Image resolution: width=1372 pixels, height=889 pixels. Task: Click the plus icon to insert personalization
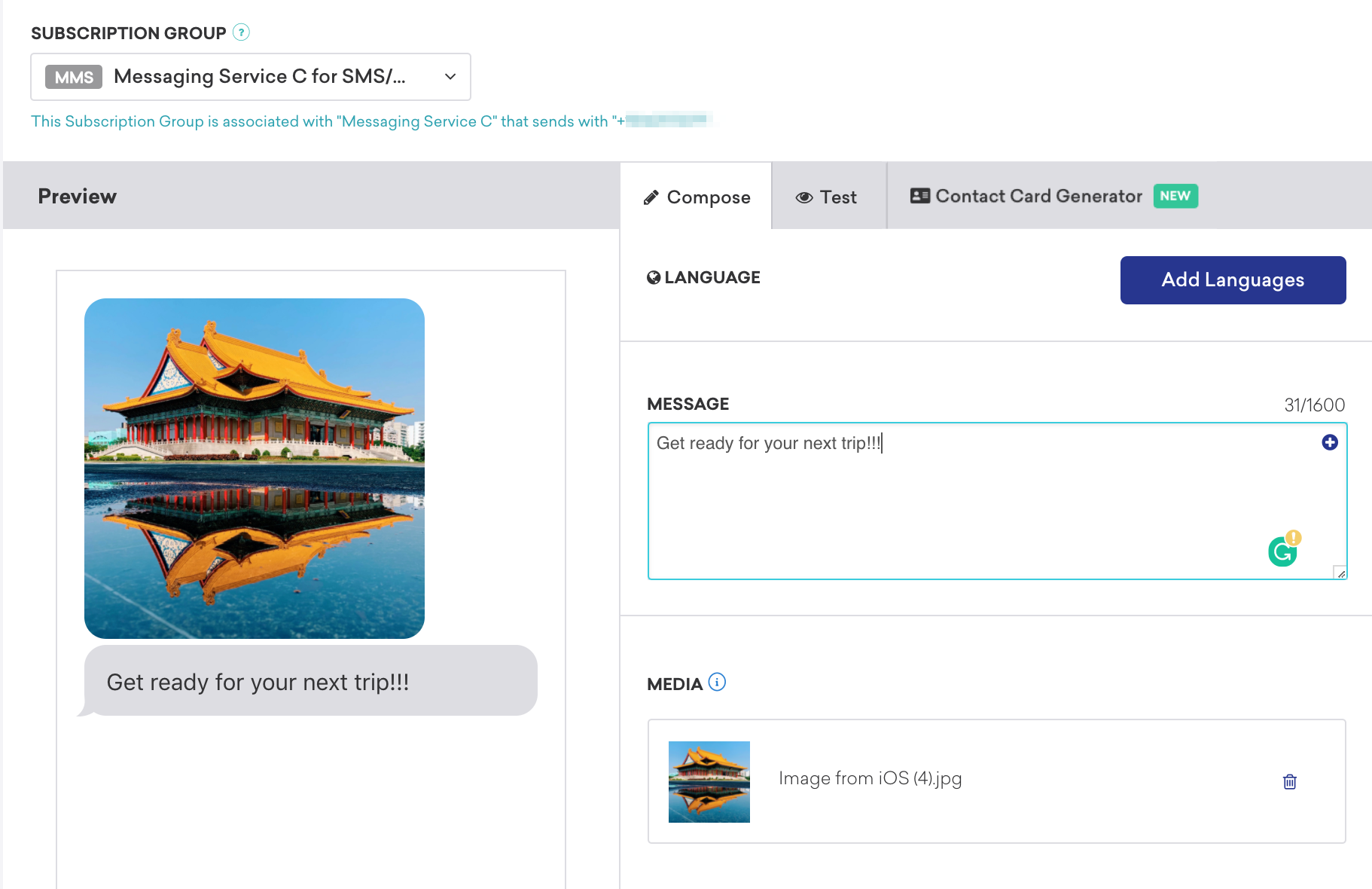coord(1330,442)
